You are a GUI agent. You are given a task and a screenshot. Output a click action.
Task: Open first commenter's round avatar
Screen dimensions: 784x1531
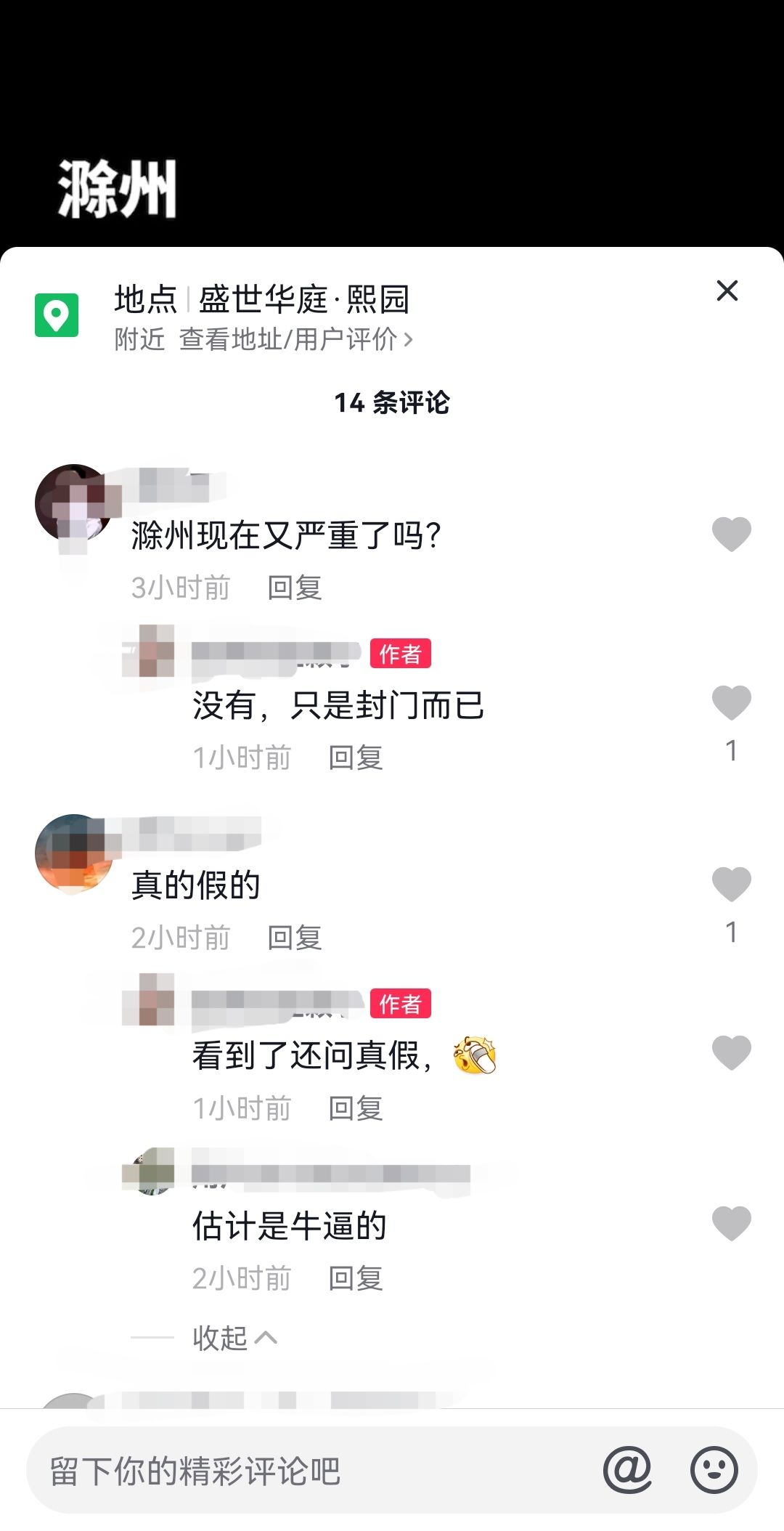pyautogui.click(x=74, y=503)
